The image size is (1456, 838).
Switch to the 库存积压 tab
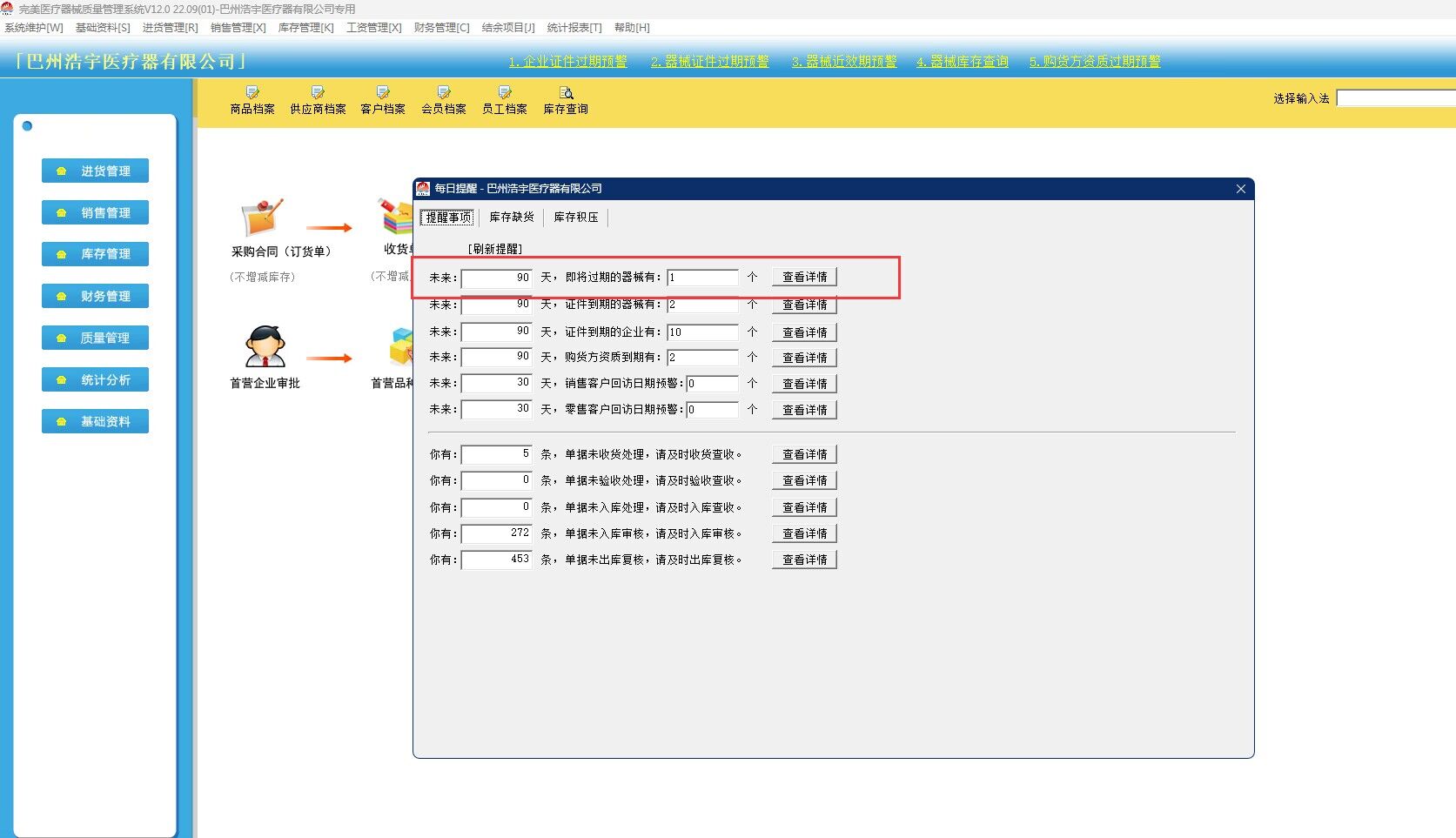pyautogui.click(x=576, y=218)
